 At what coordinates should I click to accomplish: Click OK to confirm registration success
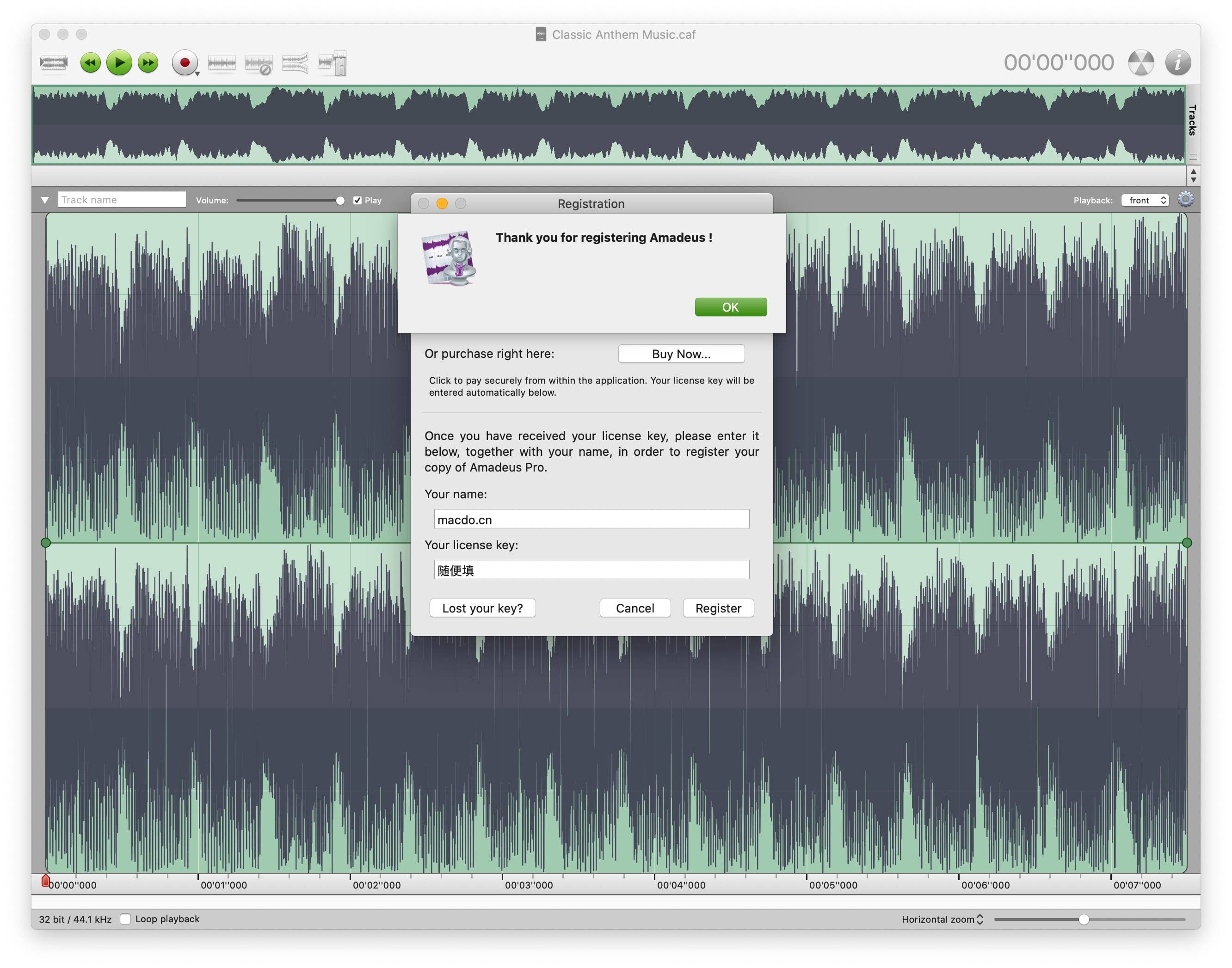731,307
